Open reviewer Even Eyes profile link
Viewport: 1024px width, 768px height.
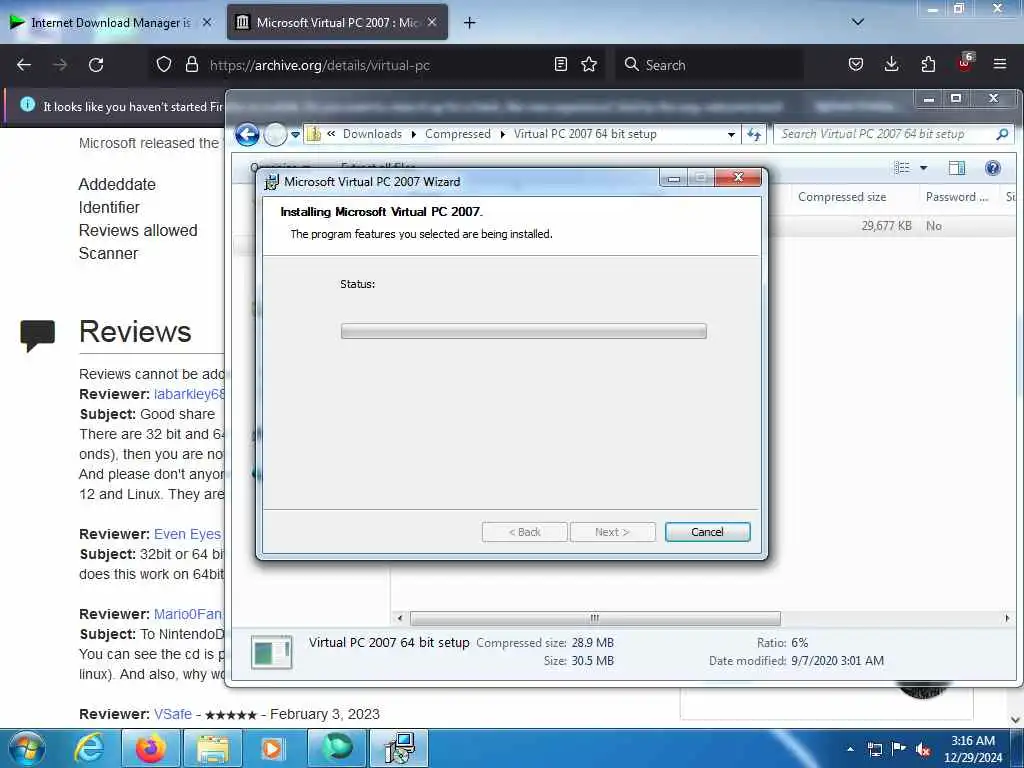pos(187,534)
